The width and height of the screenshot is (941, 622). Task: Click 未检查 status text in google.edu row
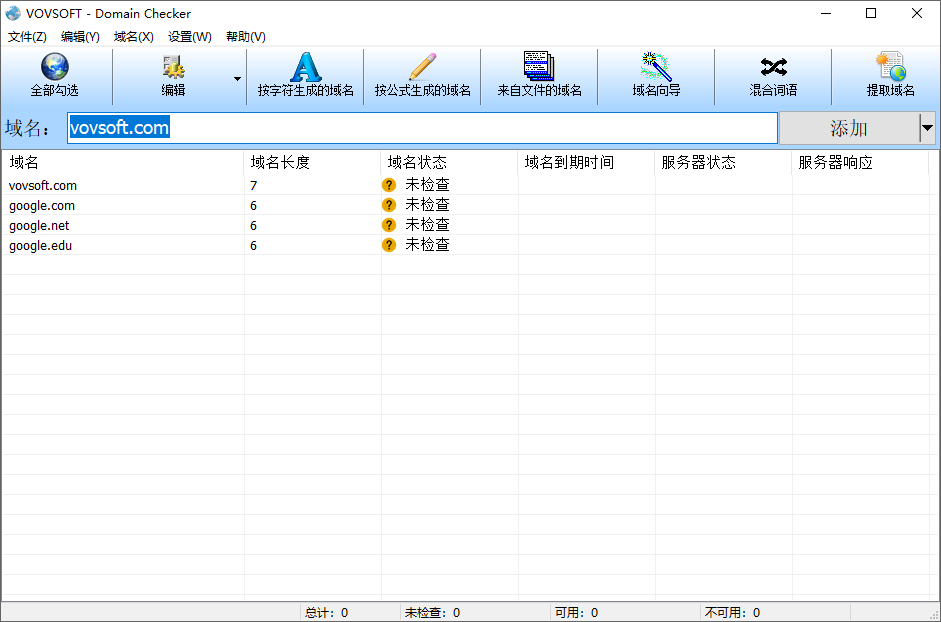pyautogui.click(x=427, y=244)
